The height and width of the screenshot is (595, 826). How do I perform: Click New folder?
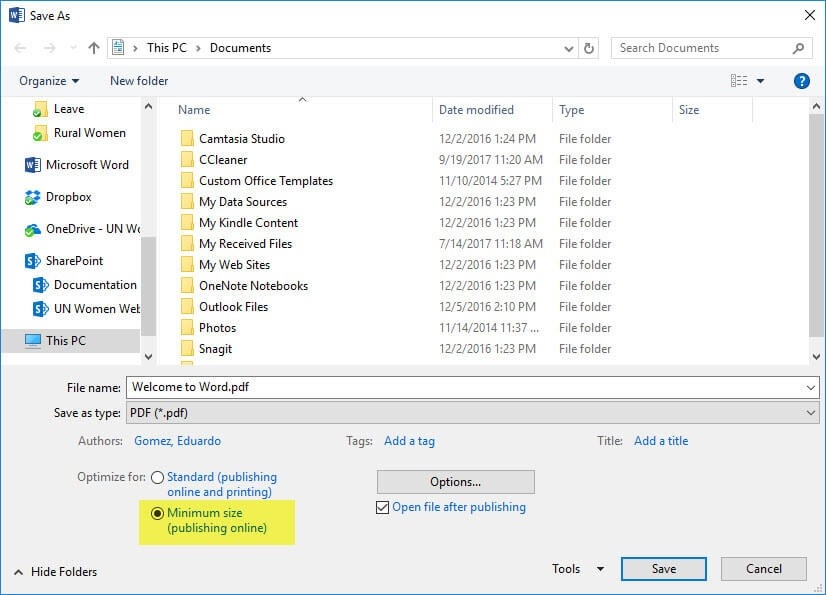click(139, 81)
